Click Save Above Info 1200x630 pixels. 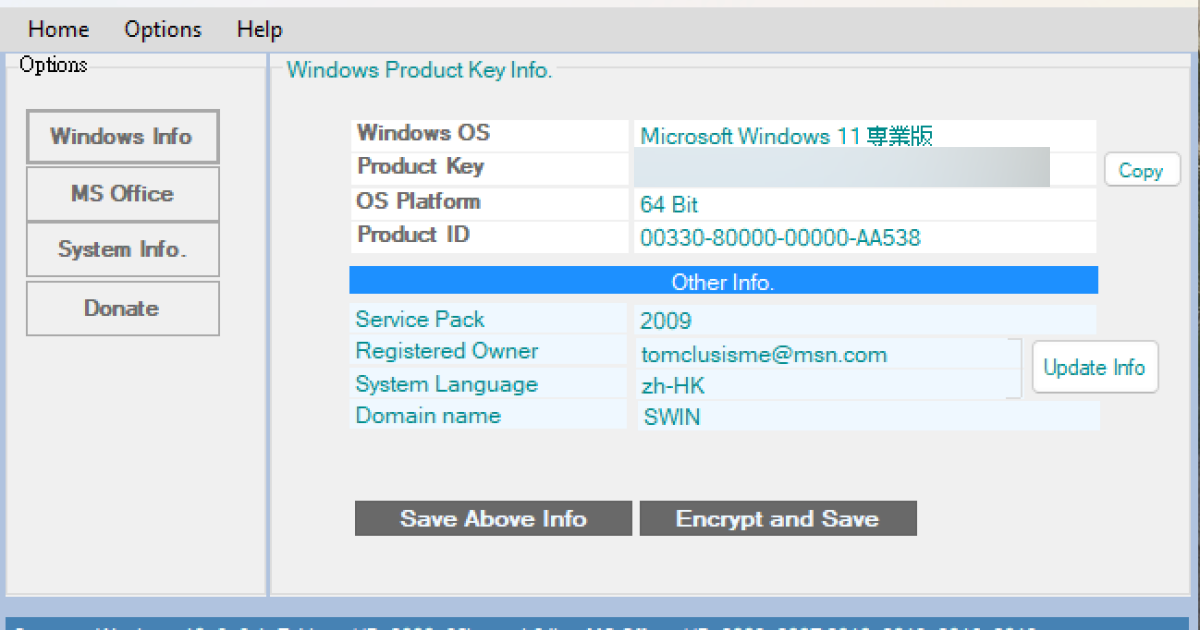(x=492, y=518)
